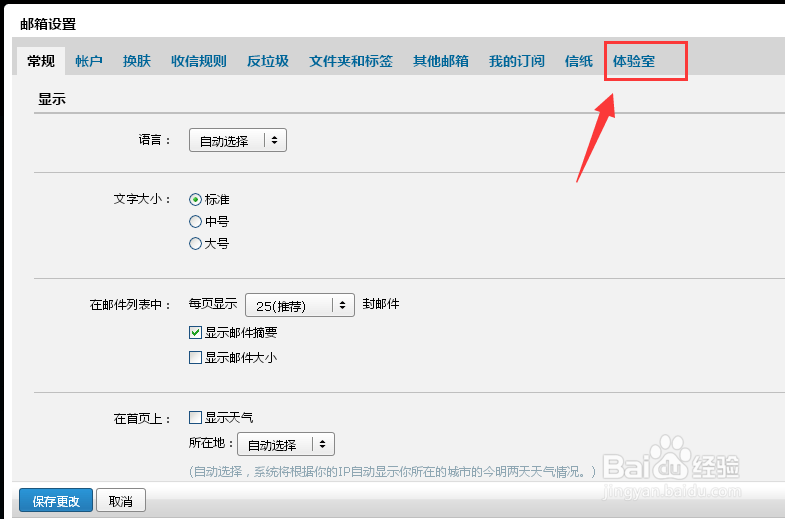Click the 取消 button
Screen dimensions: 785x519
click(121, 500)
